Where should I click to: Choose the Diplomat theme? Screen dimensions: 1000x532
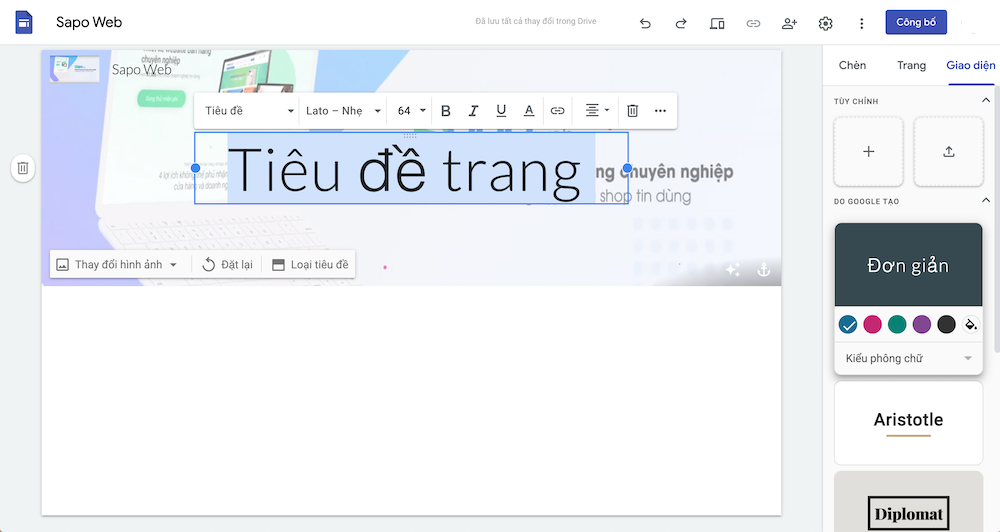[x=909, y=502]
